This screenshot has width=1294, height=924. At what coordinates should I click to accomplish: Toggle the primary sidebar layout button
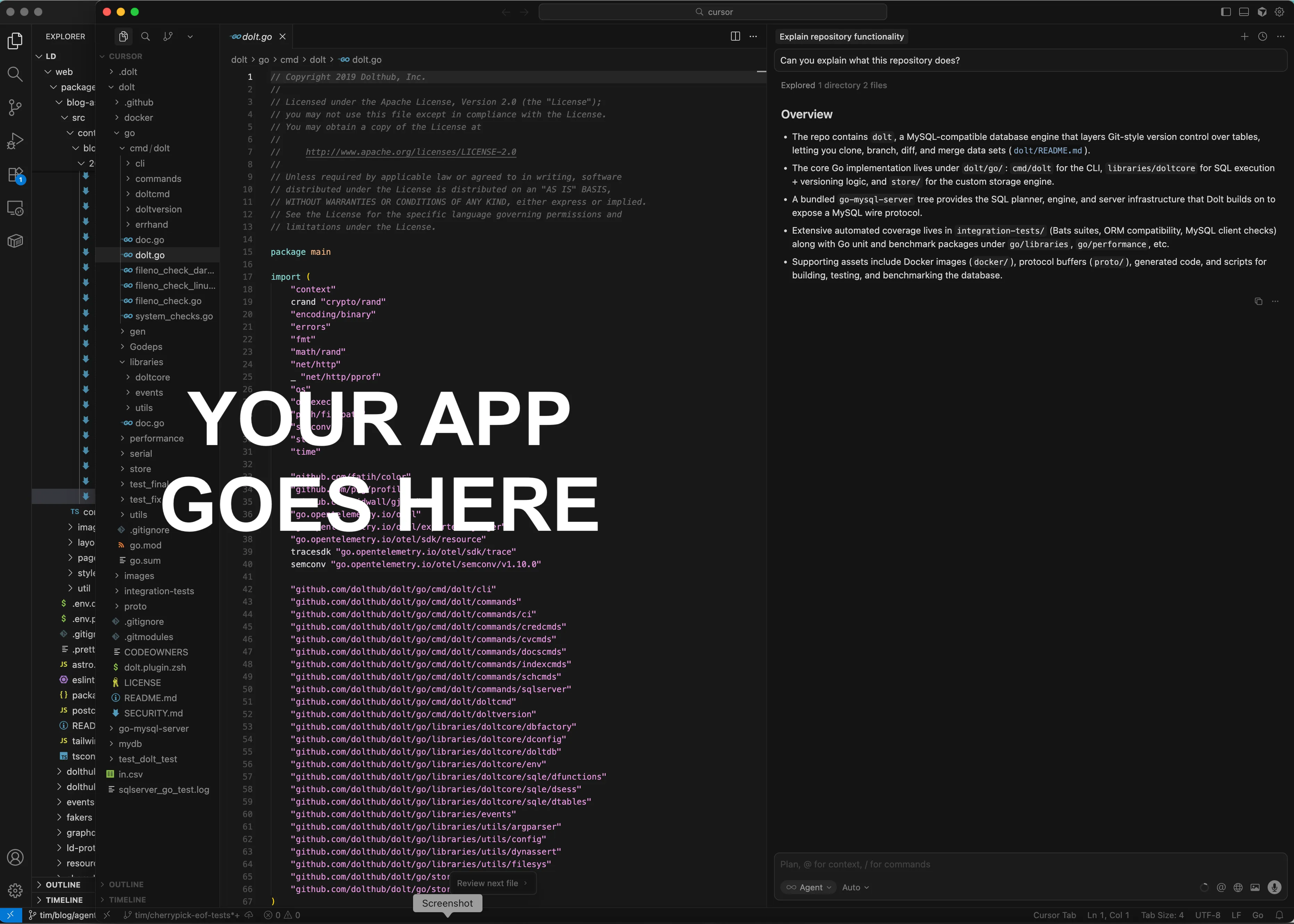pos(1226,12)
